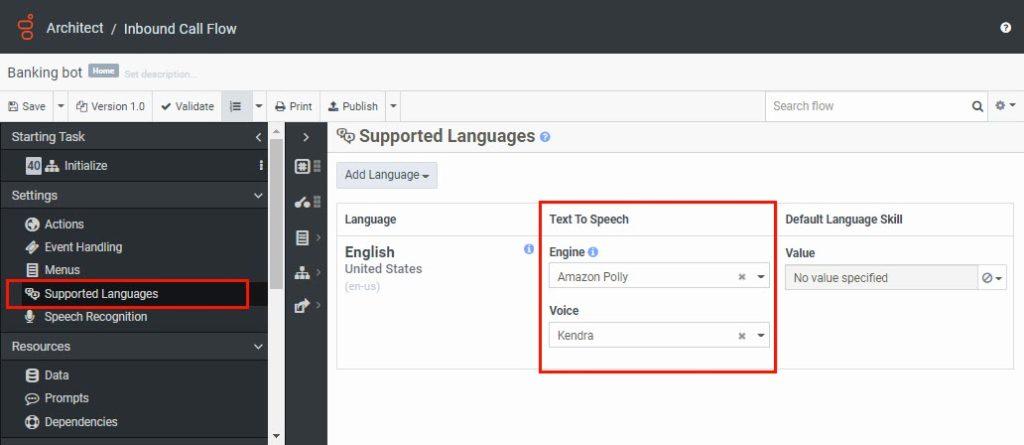Clear the Kendra voice selection
This screenshot has height=445, width=1024.
742,336
